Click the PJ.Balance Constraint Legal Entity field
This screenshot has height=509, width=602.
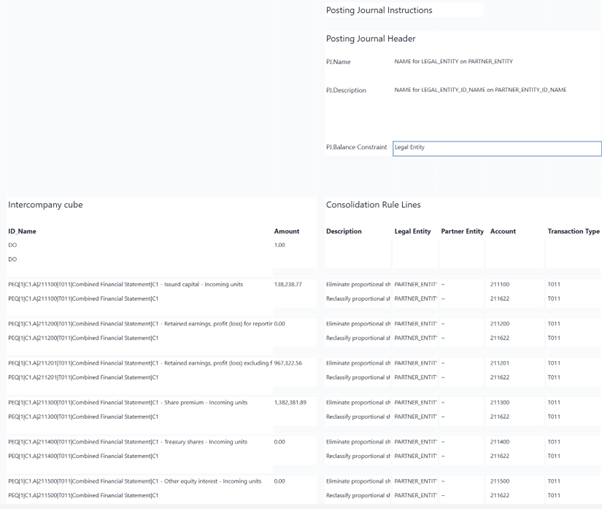point(496,148)
